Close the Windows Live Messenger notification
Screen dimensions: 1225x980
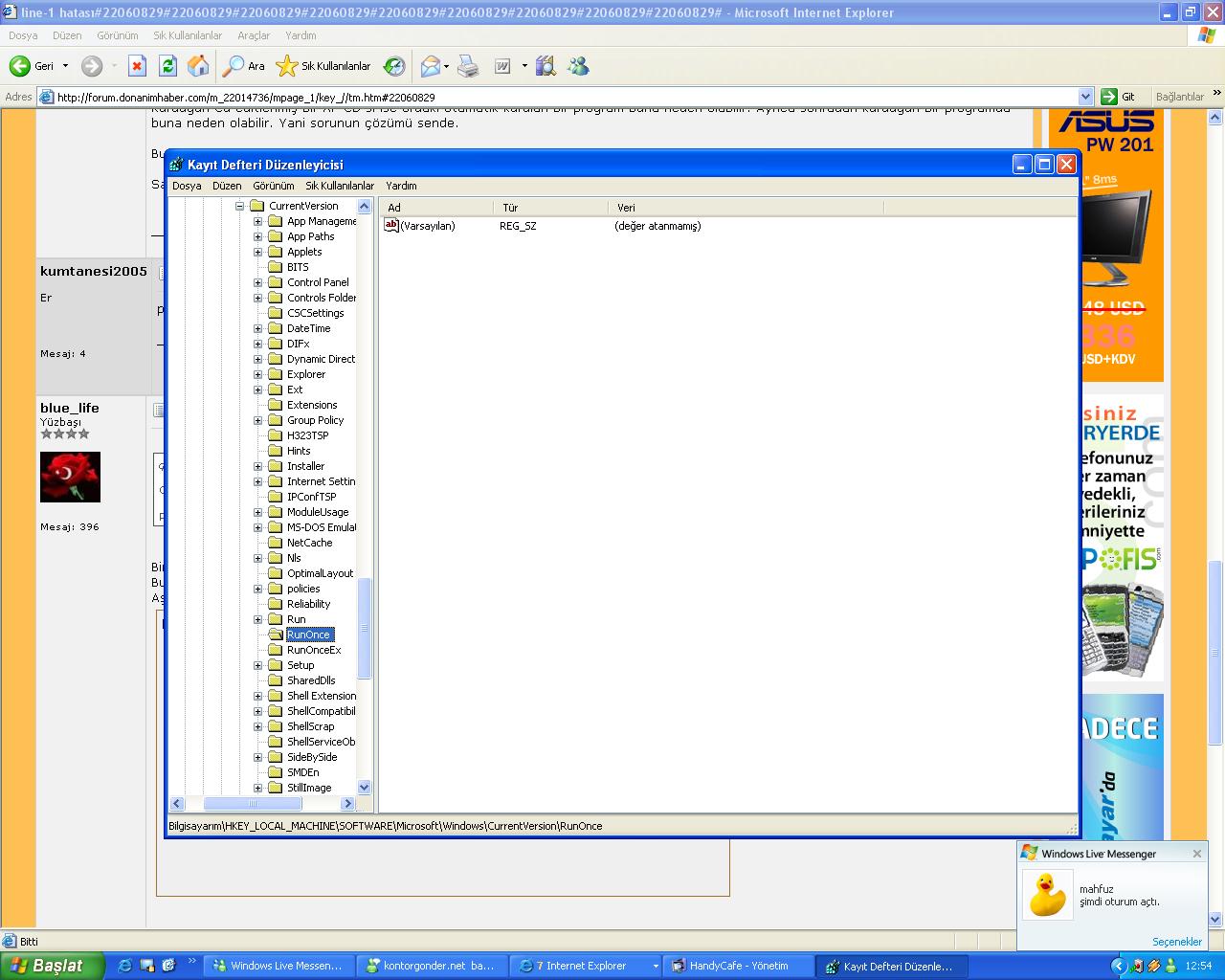click(x=1196, y=854)
